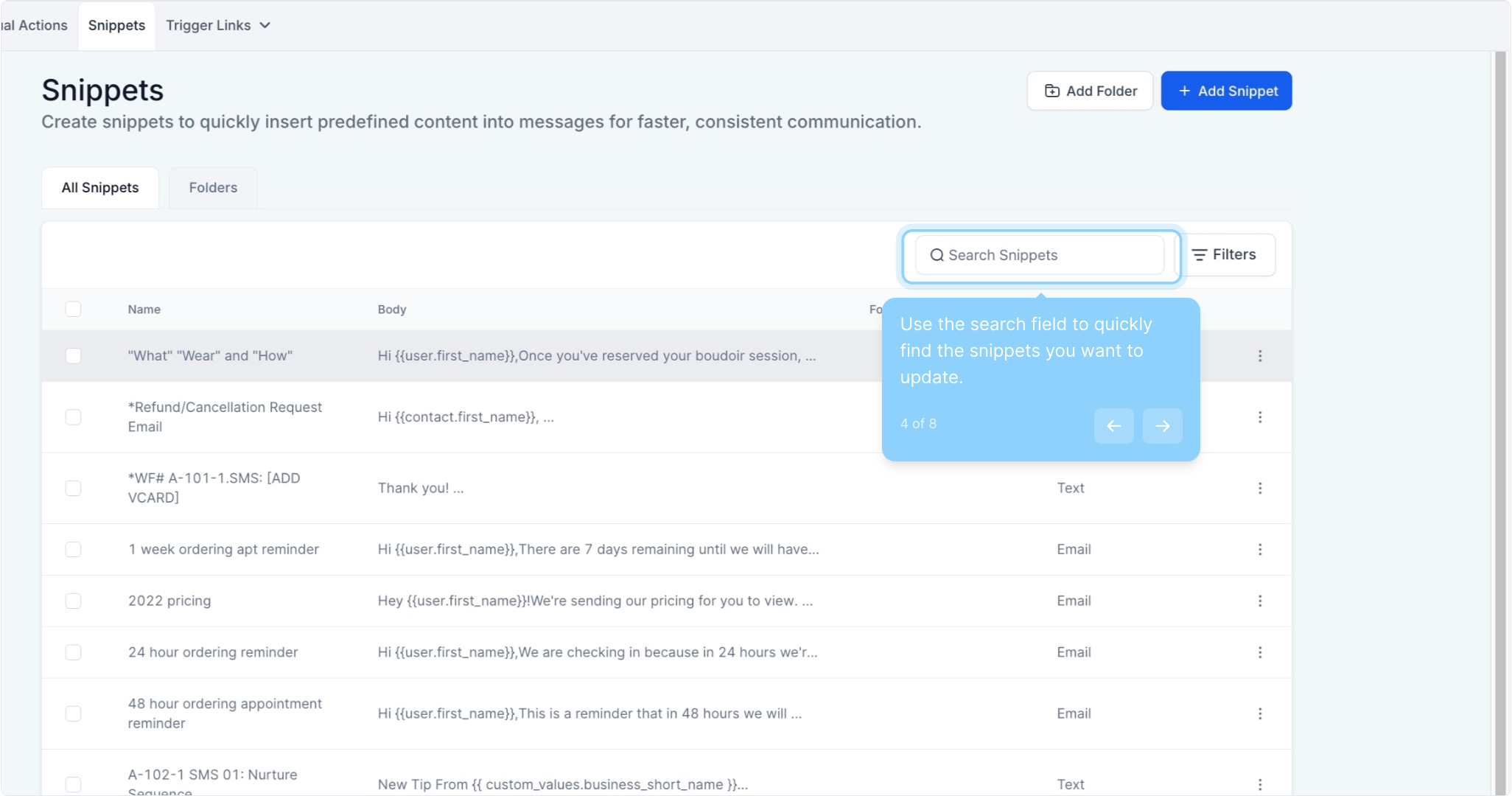The width and height of the screenshot is (1512, 796).
Task: Open three-dot menu for 2022 pricing row
Action: tap(1260, 601)
